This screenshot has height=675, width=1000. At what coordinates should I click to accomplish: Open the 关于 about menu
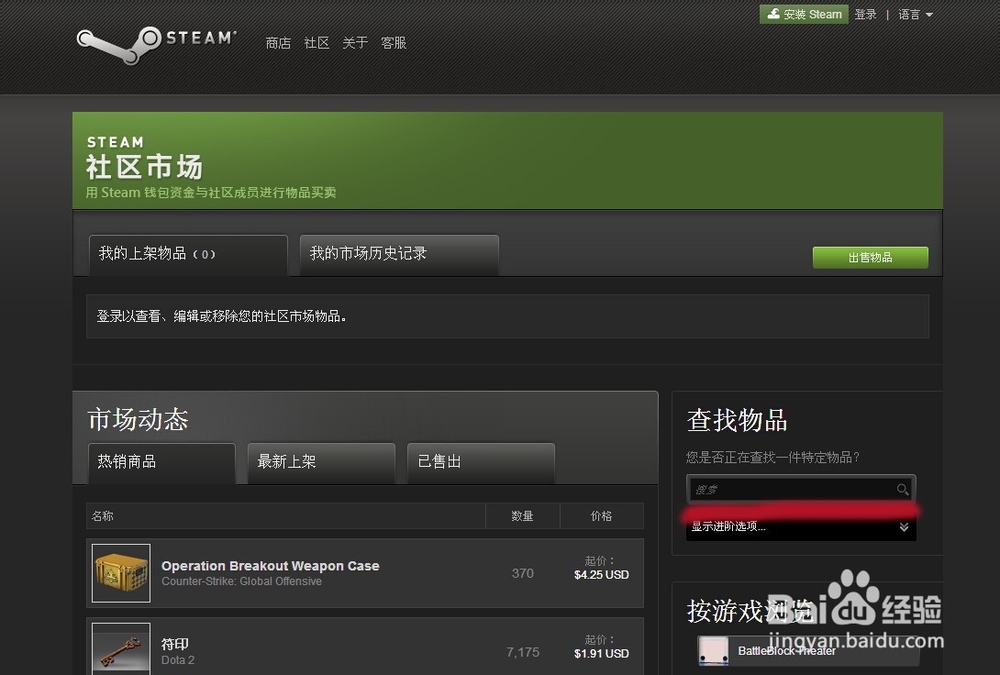pos(355,43)
